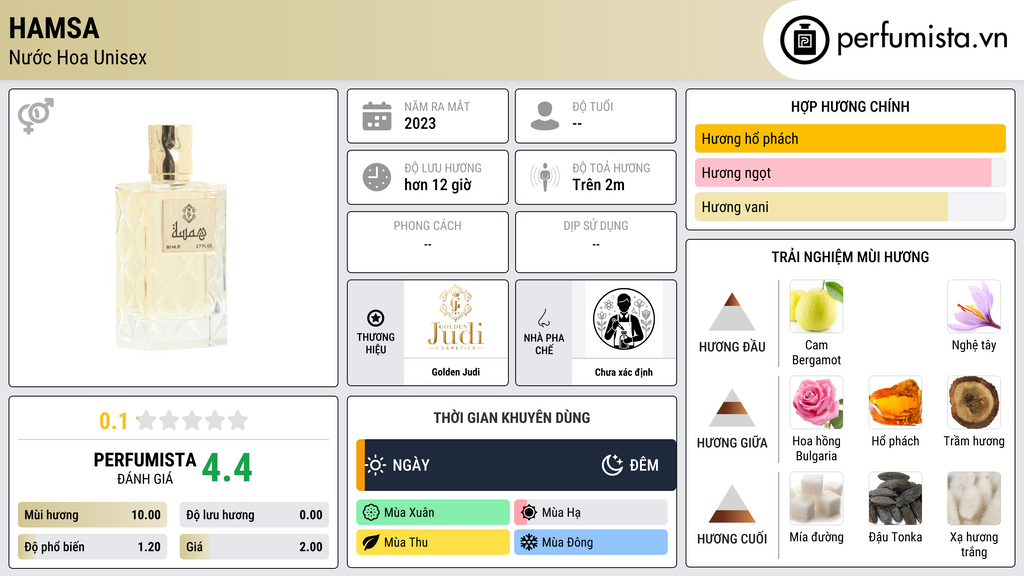Click the Hương đầu pyramid icon
Screen dimensions: 1024x576
pyautogui.click(x=732, y=312)
